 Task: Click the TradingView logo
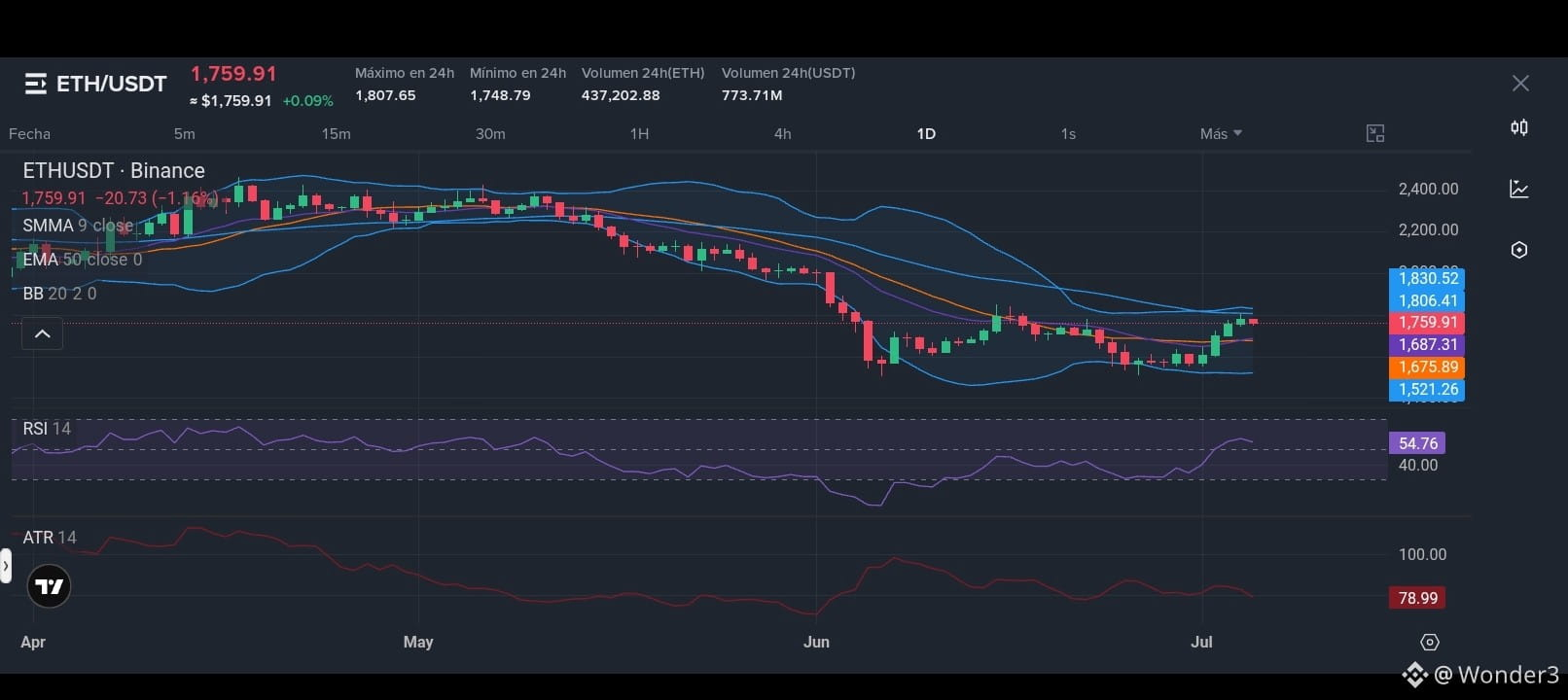49,586
